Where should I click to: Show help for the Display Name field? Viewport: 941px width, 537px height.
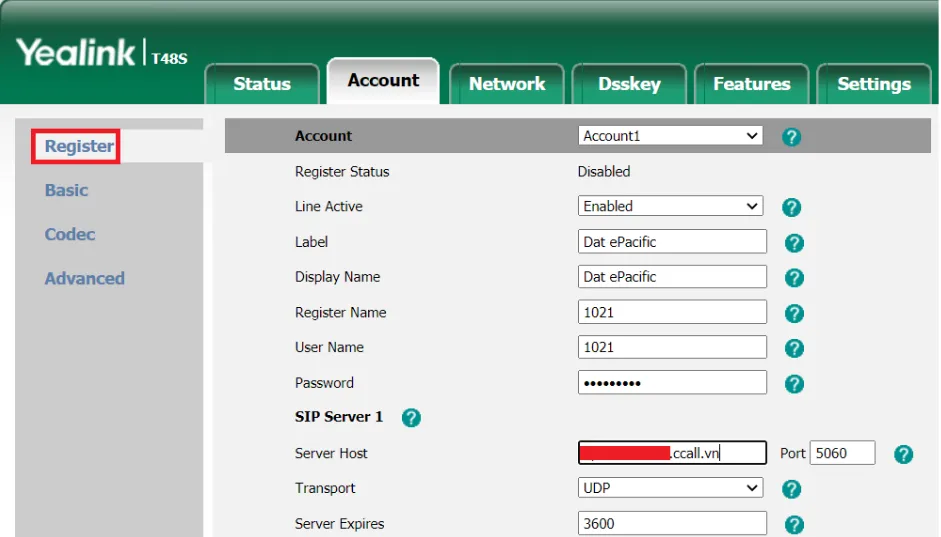coord(794,278)
